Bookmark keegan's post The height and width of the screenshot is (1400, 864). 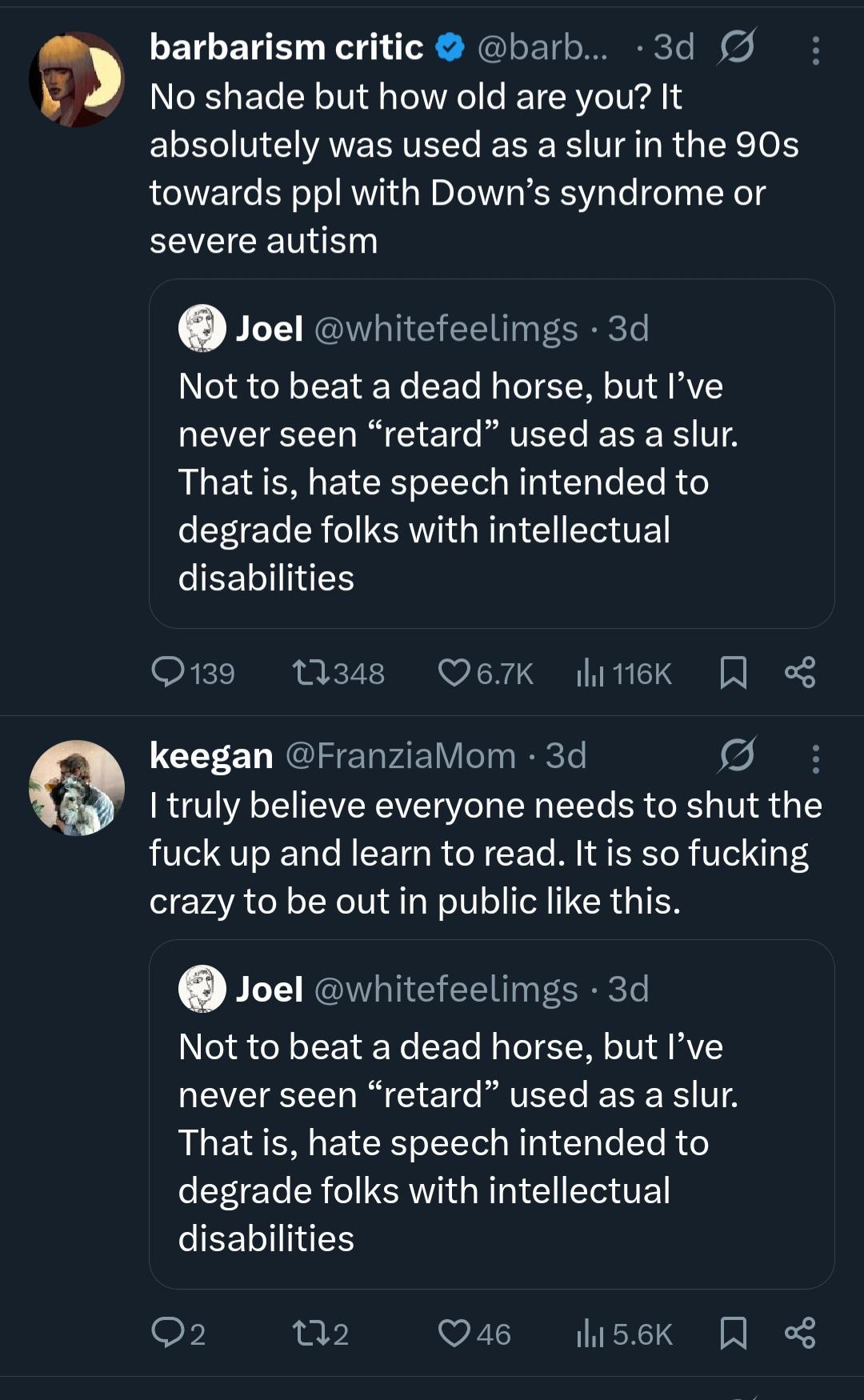[x=733, y=1333]
